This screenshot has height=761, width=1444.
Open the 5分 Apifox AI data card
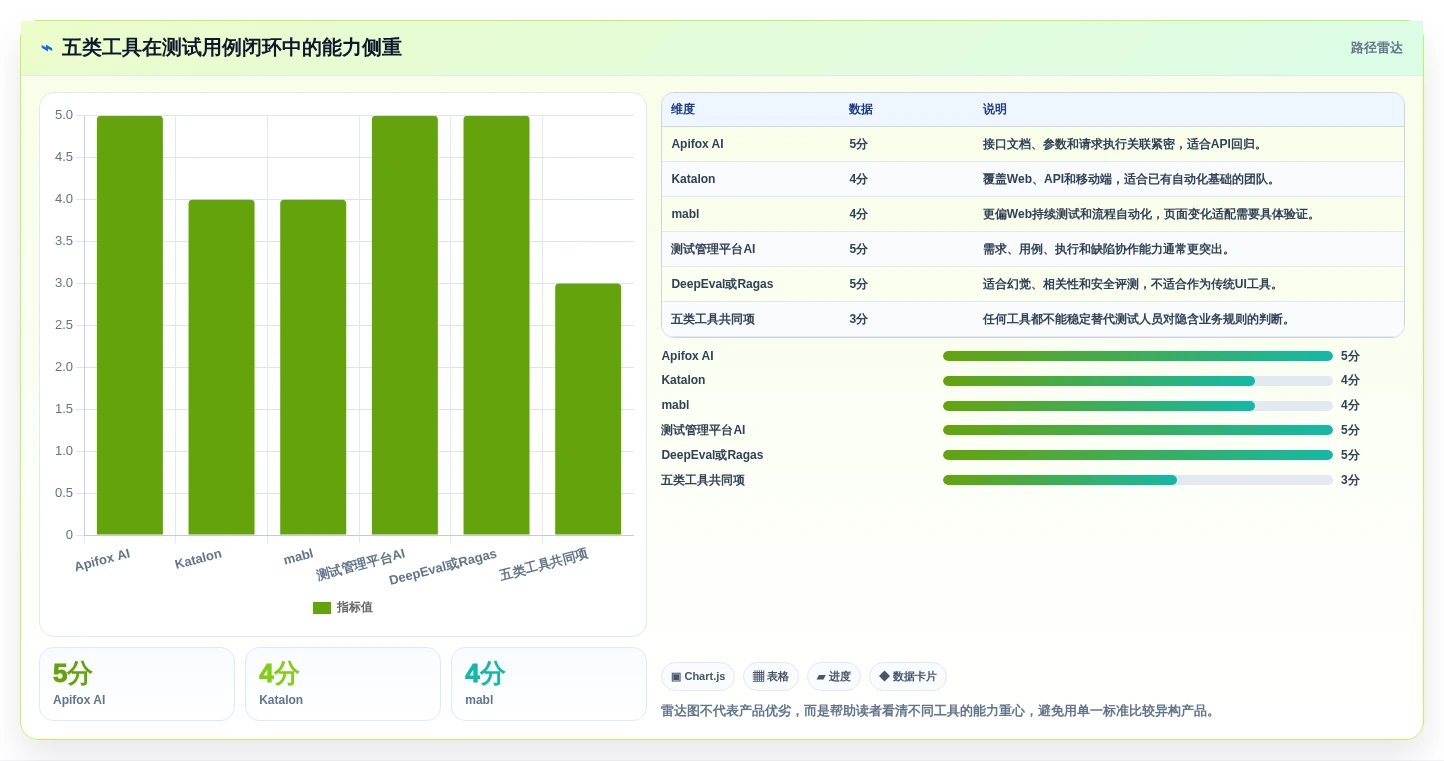(137, 684)
